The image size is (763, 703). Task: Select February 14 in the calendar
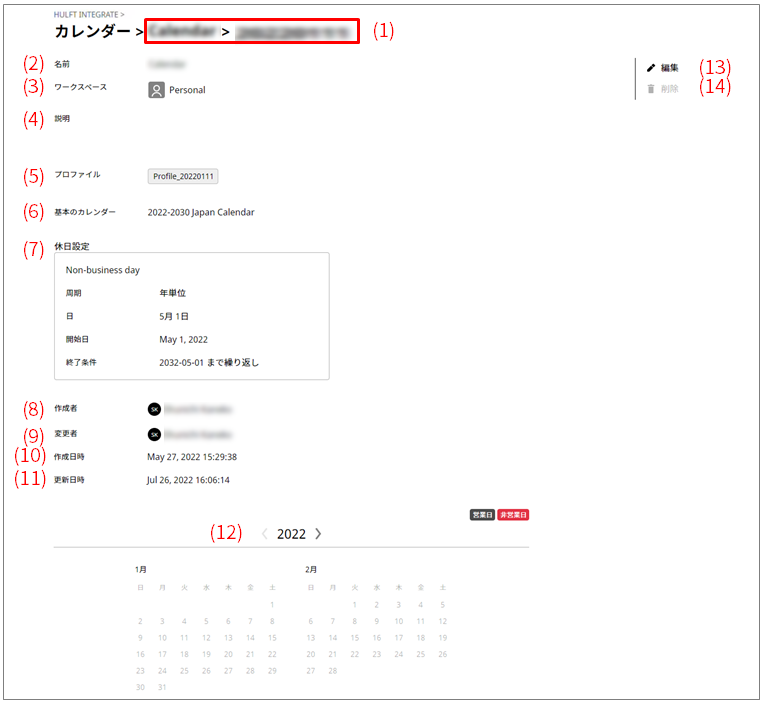click(331, 637)
